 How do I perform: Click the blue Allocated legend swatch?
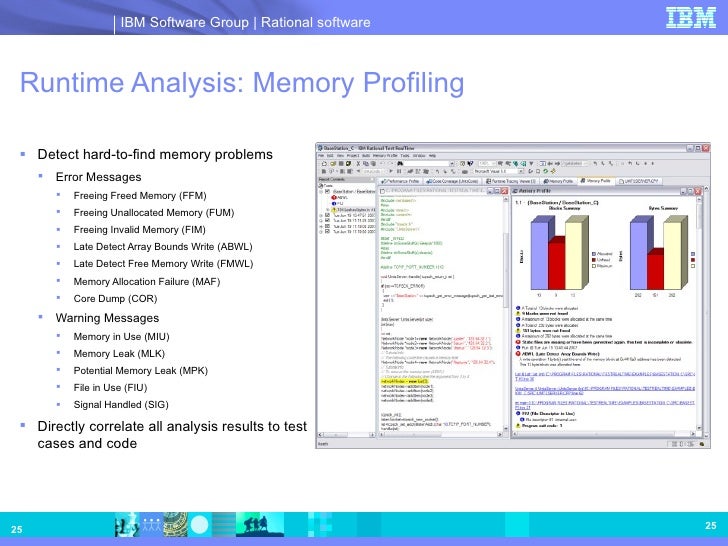point(594,254)
